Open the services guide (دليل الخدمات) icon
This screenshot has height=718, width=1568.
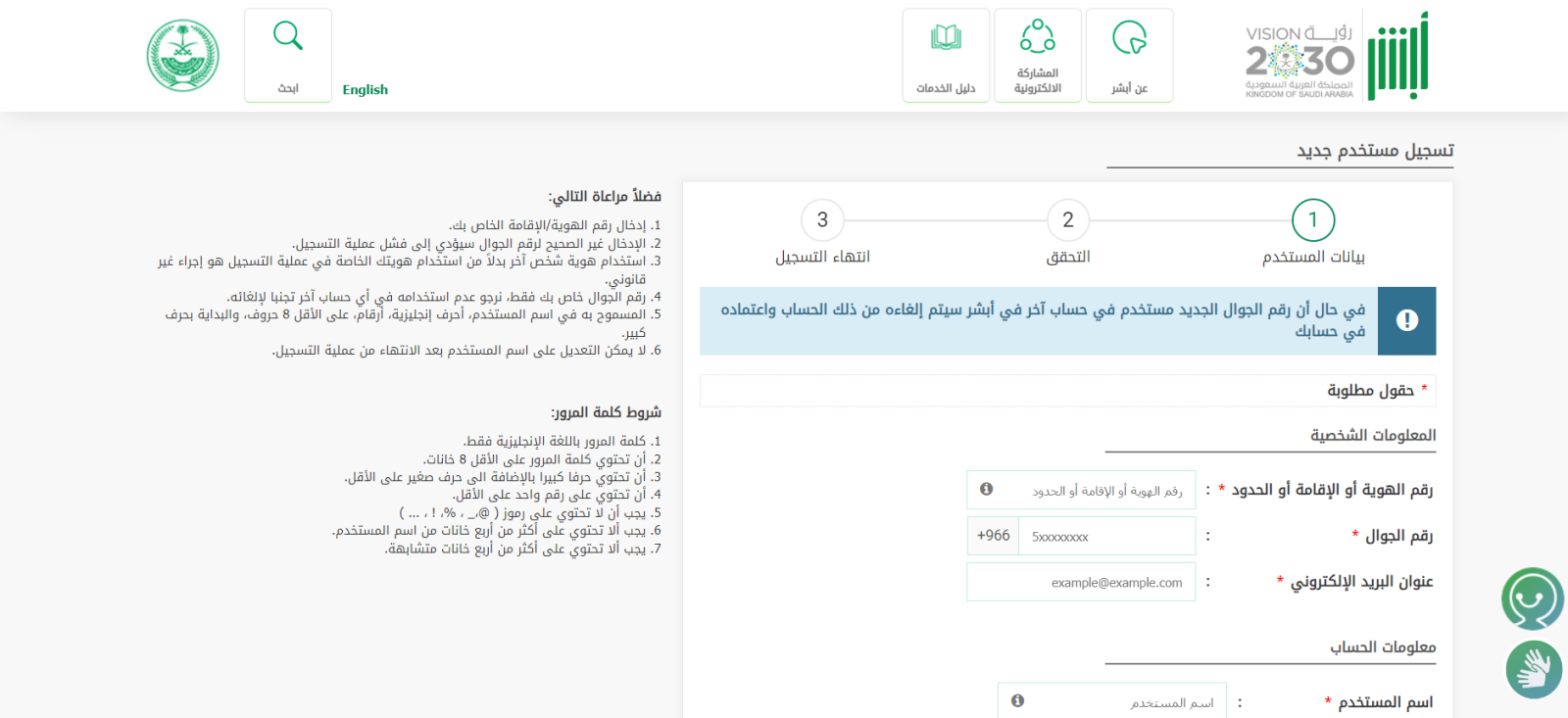click(946, 56)
